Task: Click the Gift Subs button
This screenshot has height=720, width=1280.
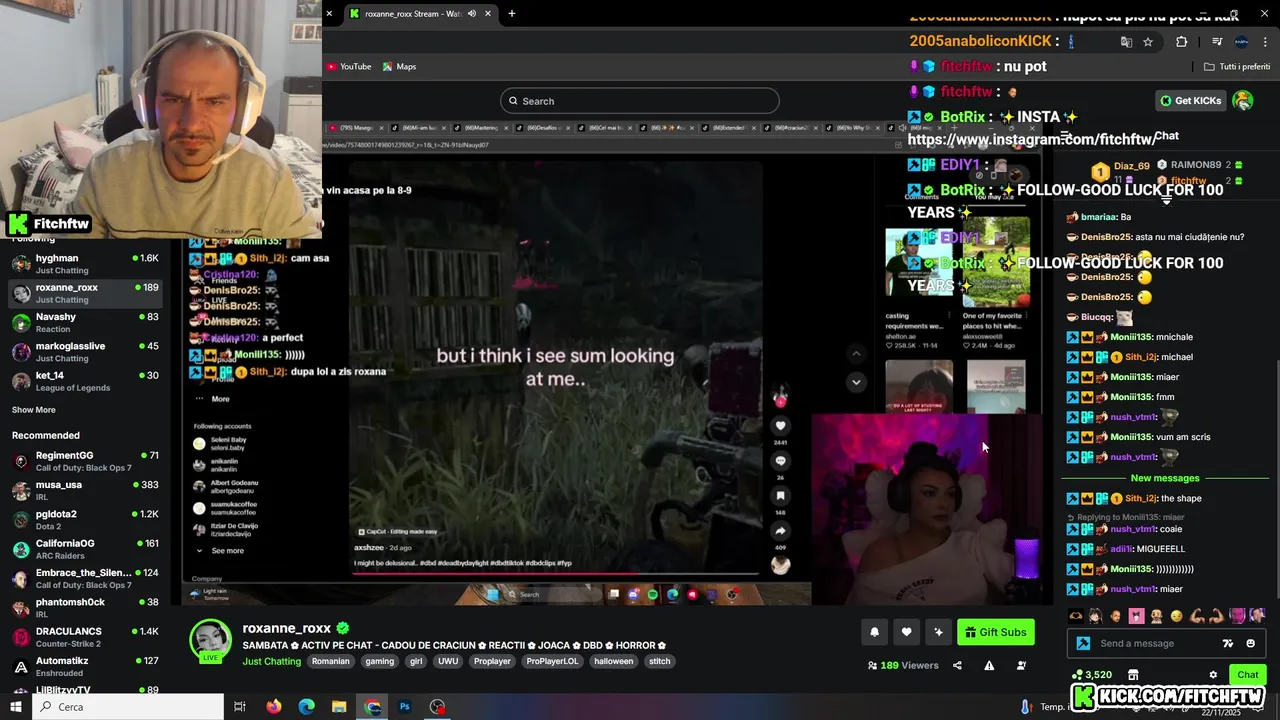Action: pyautogui.click(x=995, y=632)
